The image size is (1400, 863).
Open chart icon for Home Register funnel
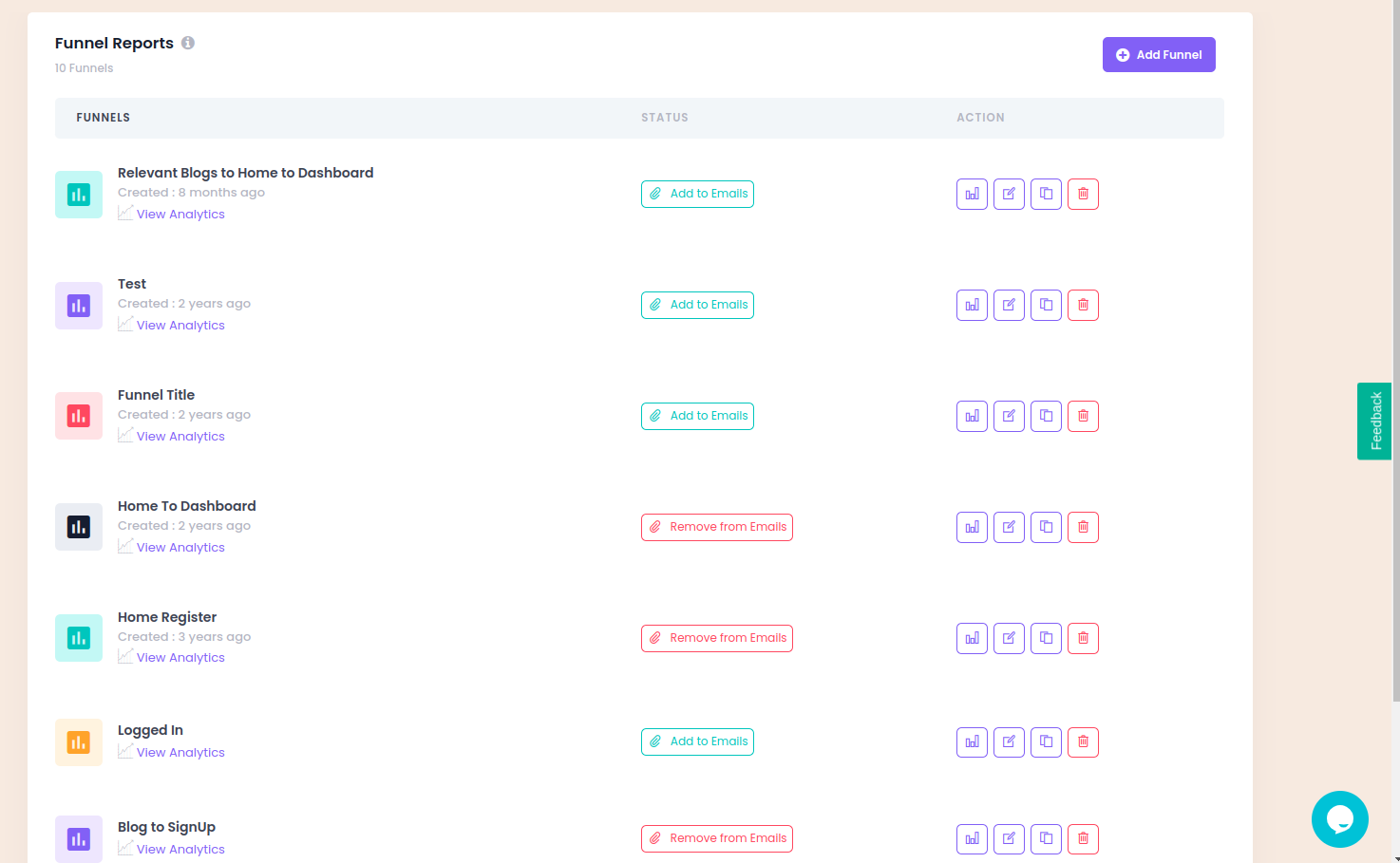point(972,638)
